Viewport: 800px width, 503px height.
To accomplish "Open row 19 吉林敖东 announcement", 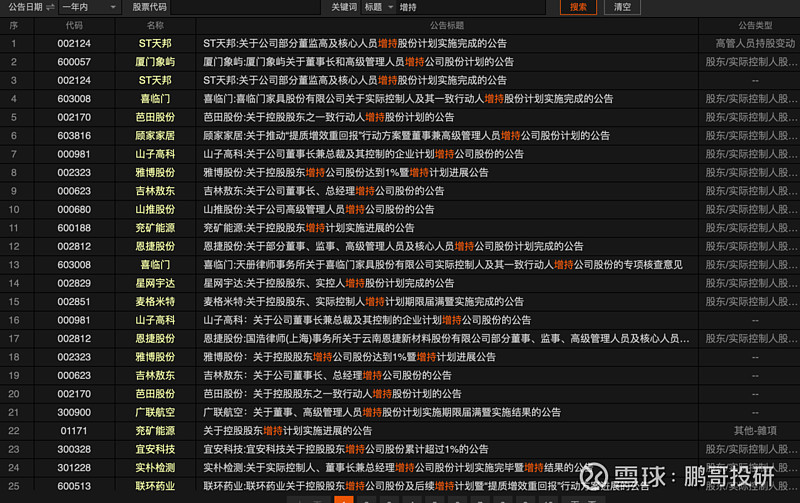I will coord(327,375).
